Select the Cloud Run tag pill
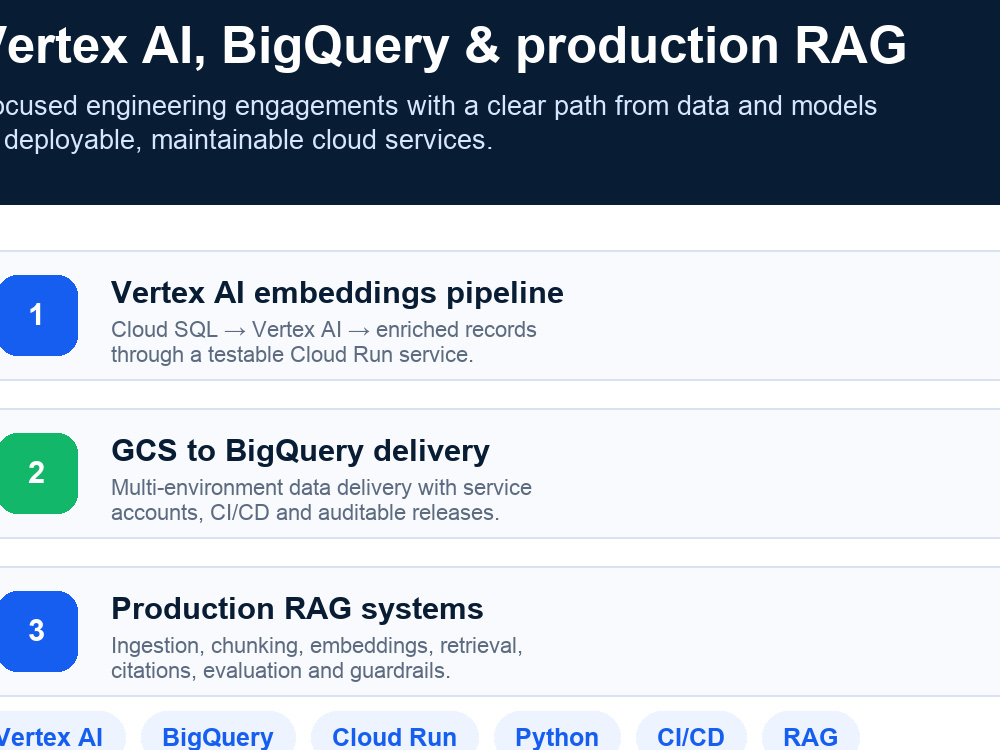Image resolution: width=1000 pixels, height=750 pixels. (395, 733)
